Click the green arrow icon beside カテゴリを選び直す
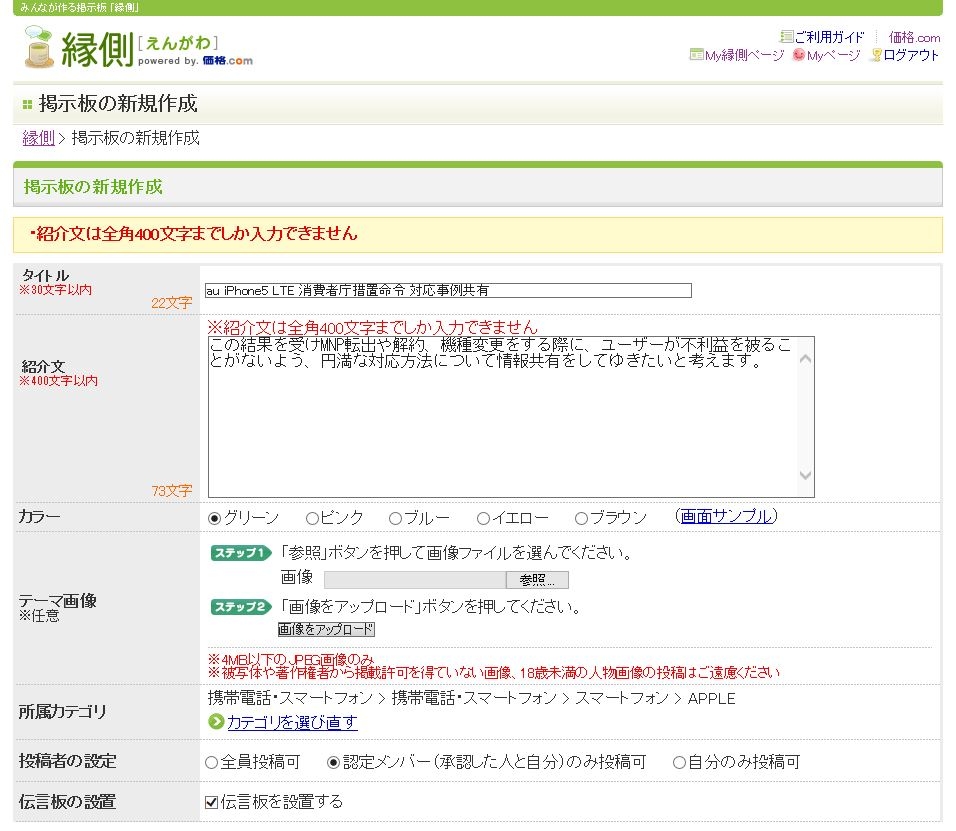The height and width of the screenshot is (831, 956). (216, 722)
